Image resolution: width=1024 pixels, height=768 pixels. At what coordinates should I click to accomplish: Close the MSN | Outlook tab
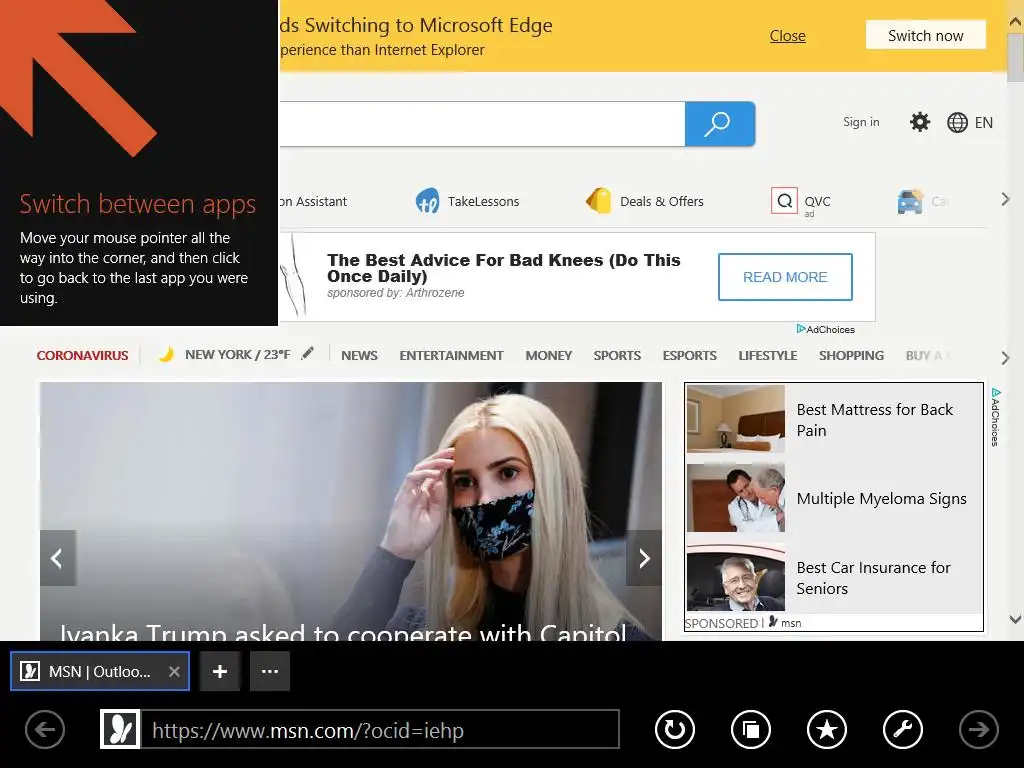(x=174, y=671)
